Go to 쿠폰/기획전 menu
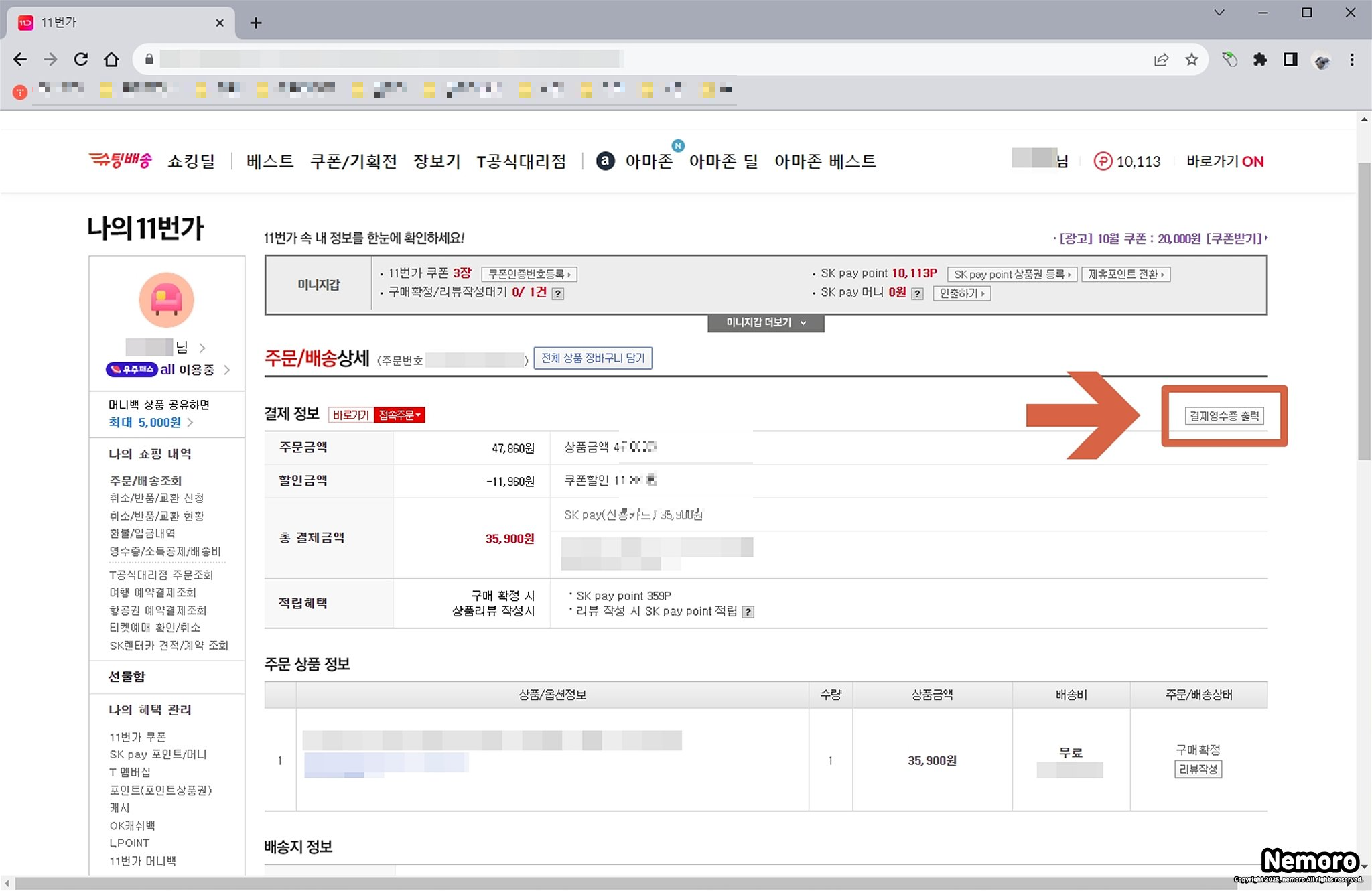1372x891 pixels. point(353,161)
